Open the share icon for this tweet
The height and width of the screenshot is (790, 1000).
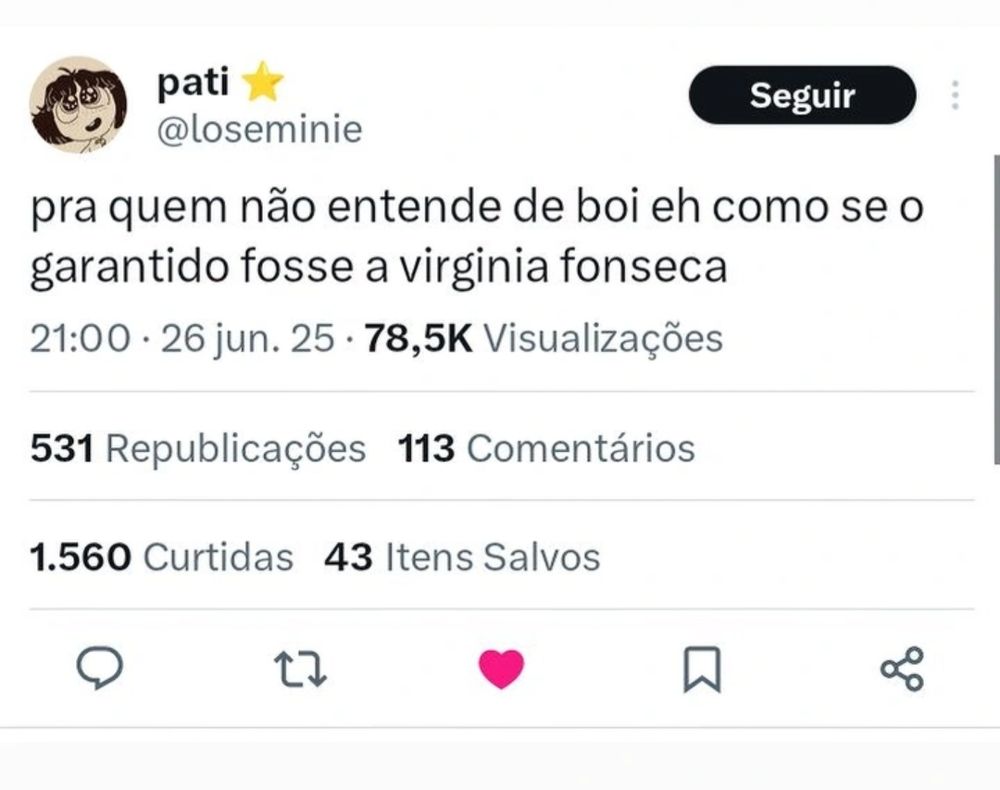click(x=902, y=668)
